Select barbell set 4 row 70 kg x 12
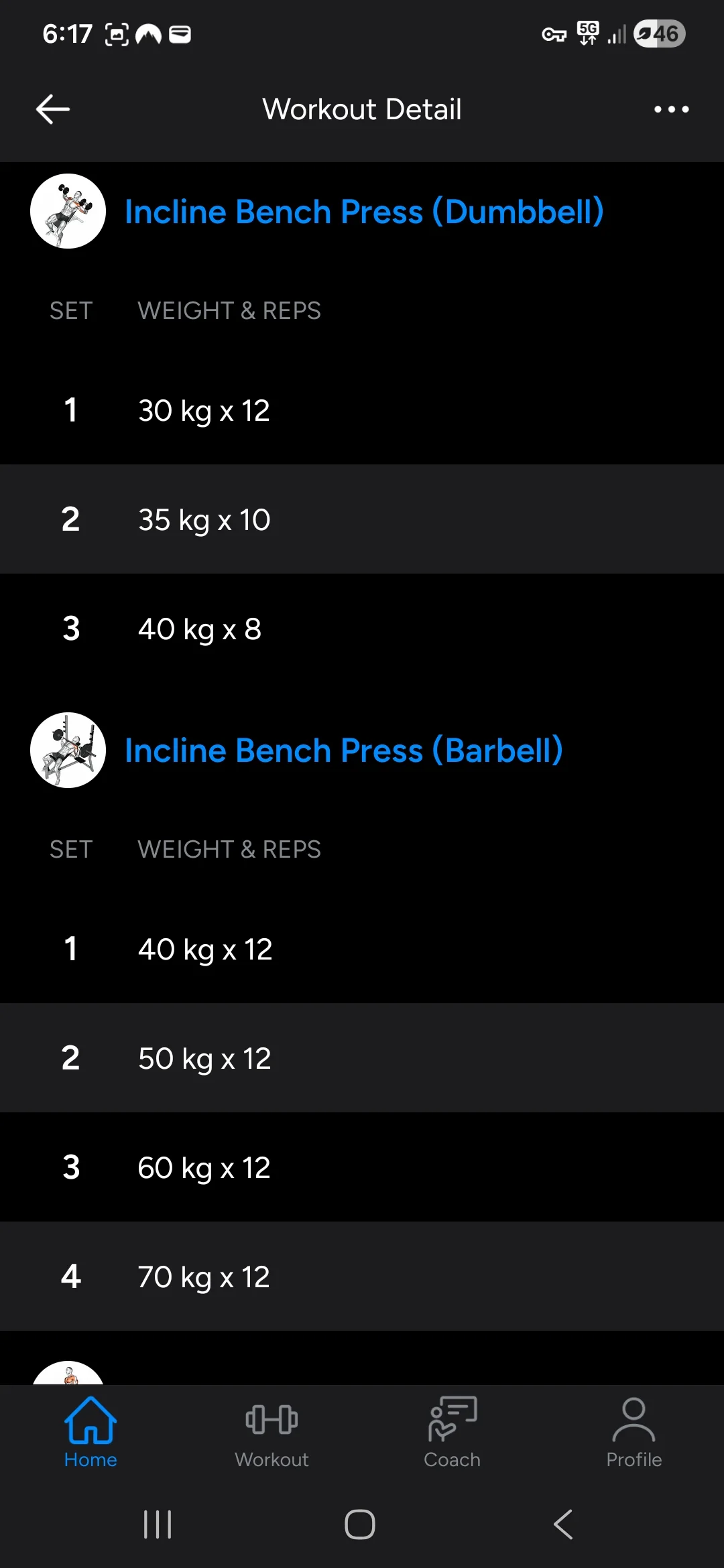This screenshot has height=1568, width=724. point(362,1277)
